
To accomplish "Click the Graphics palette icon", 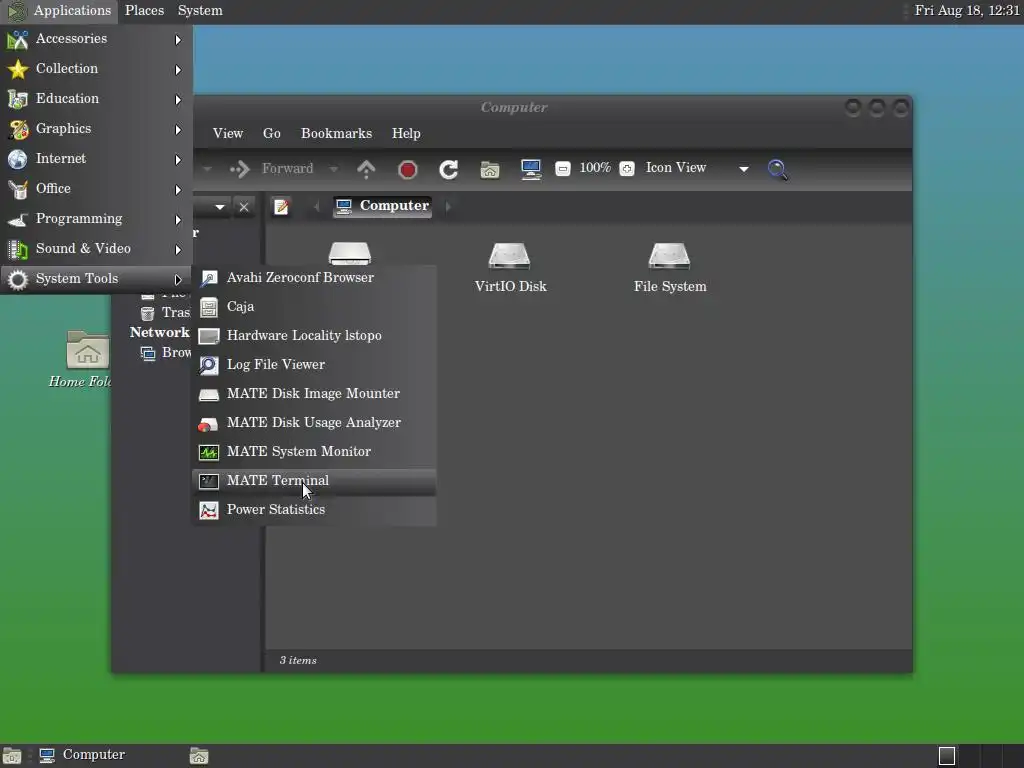I will (18, 129).
